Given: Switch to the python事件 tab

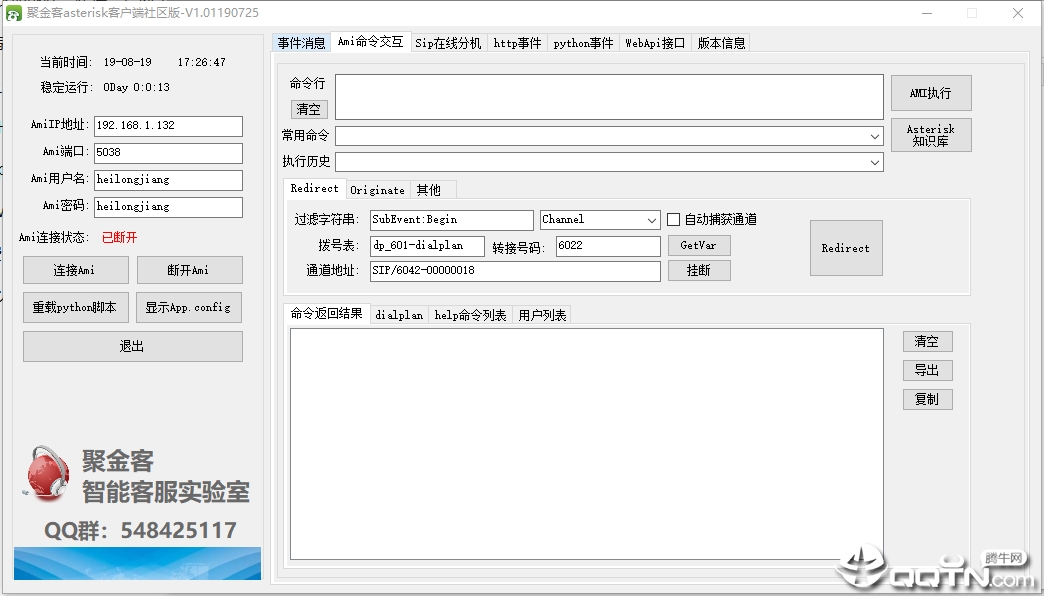Looking at the screenshot, I should 583,43.
